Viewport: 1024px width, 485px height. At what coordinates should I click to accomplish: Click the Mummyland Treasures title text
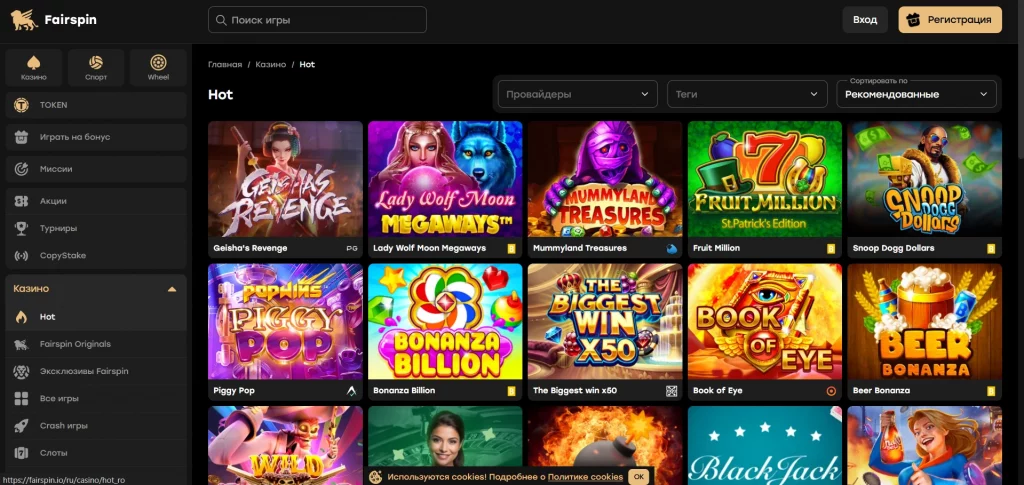(x=580, y=249)
